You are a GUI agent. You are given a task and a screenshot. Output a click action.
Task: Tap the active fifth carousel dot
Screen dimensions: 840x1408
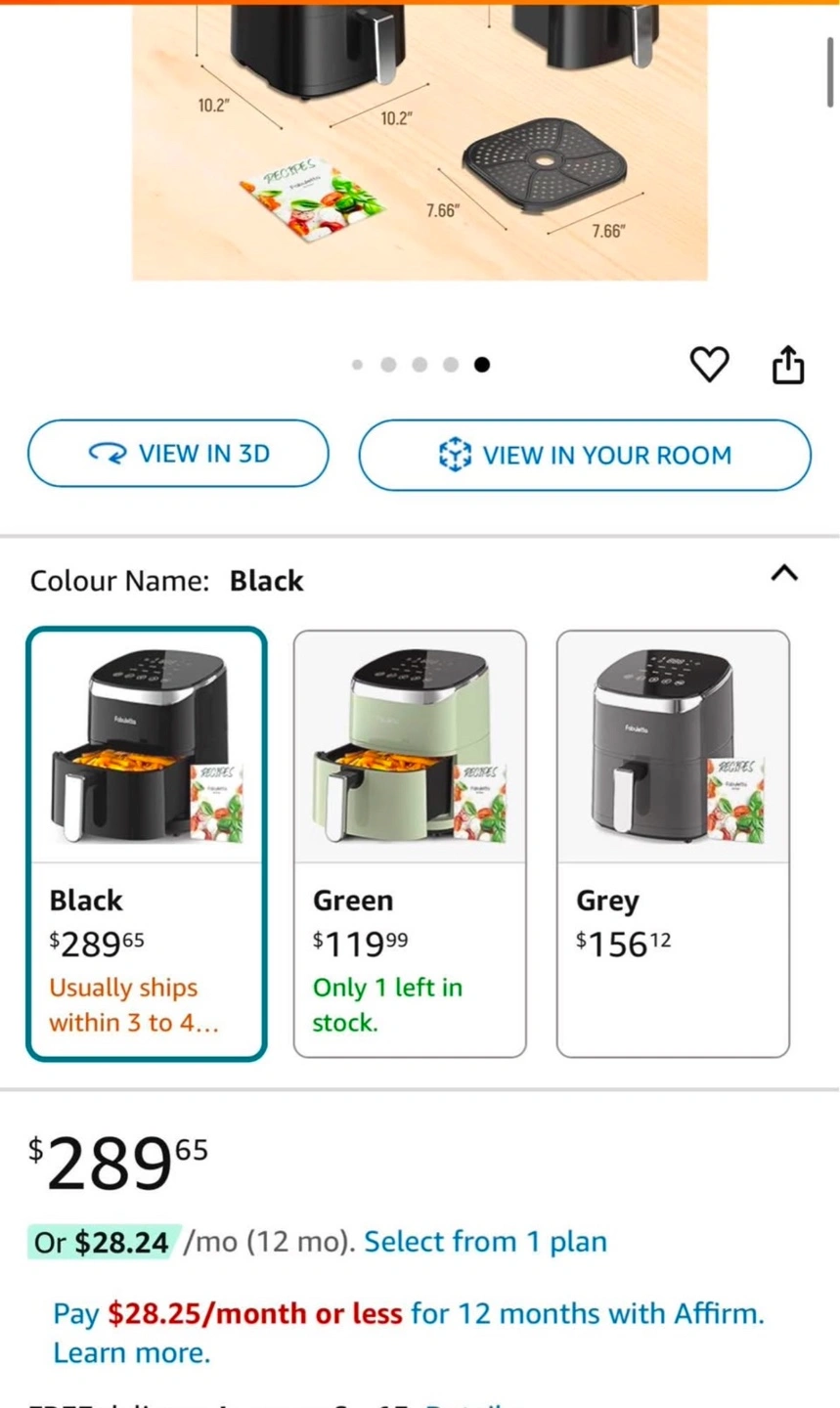pos(482,365)
